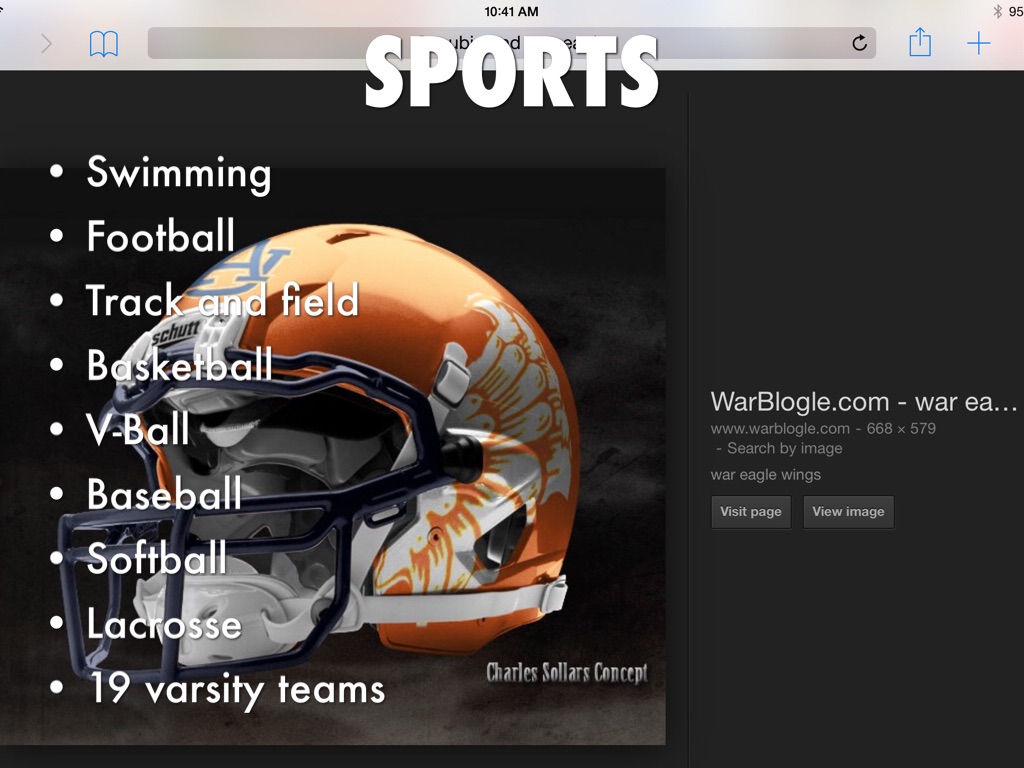Viewport: 1024px width, 768px height.
Task: Add a new tab with plus icon
Action: pyautogui.click(x=978, y=43)
